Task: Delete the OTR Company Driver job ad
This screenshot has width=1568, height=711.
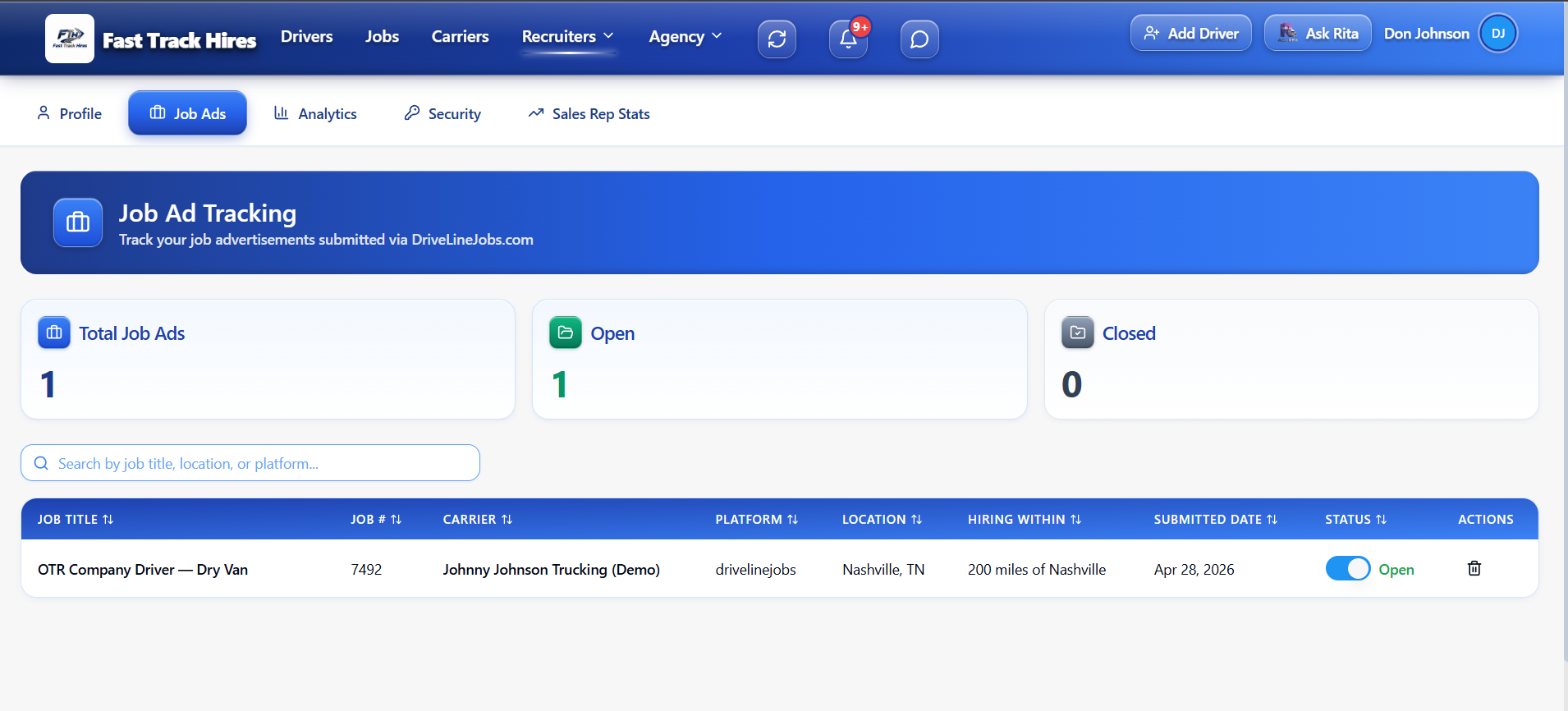Action: (x=1474, y=568)
